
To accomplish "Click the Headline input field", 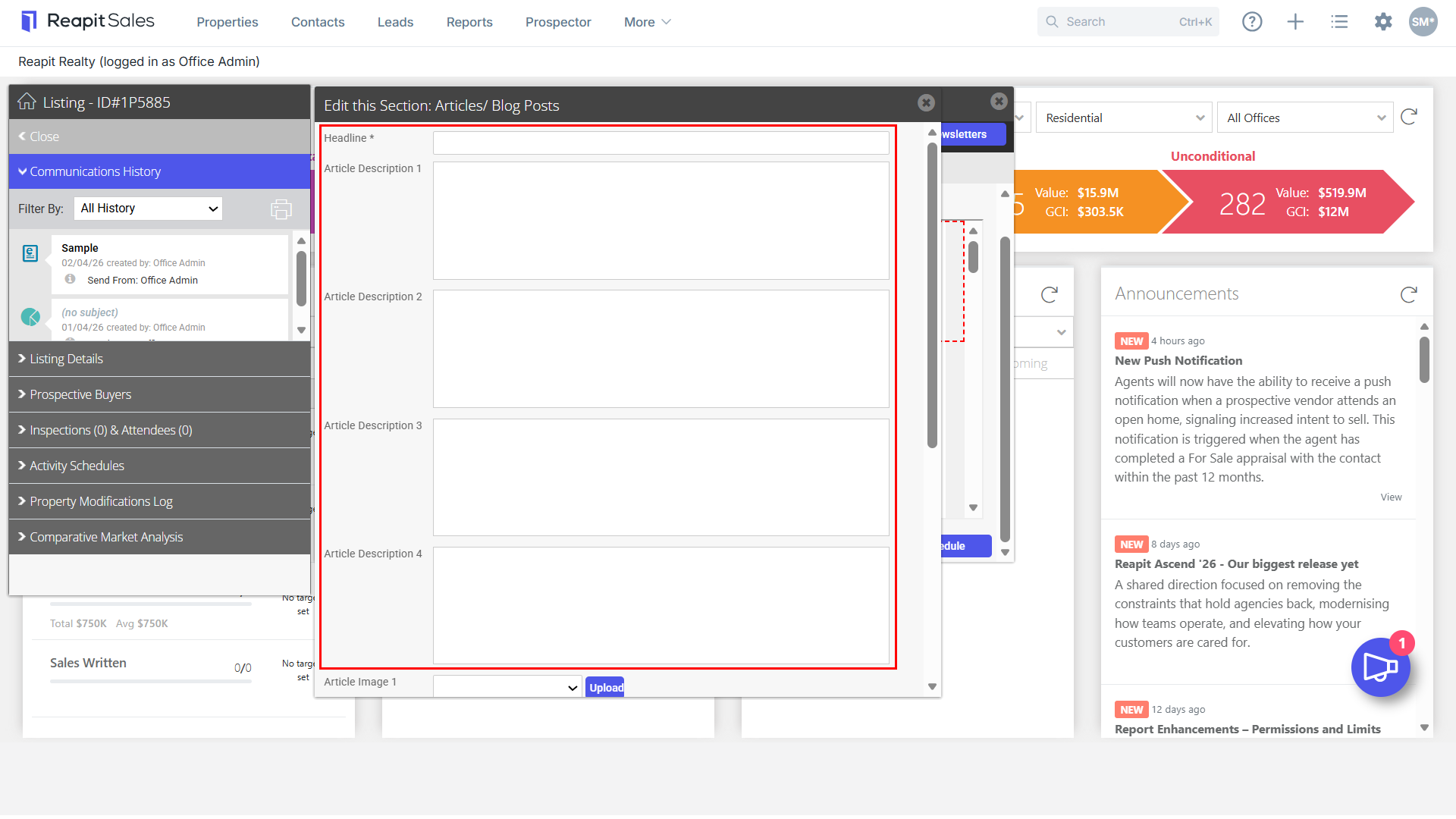I will [661, 143].
